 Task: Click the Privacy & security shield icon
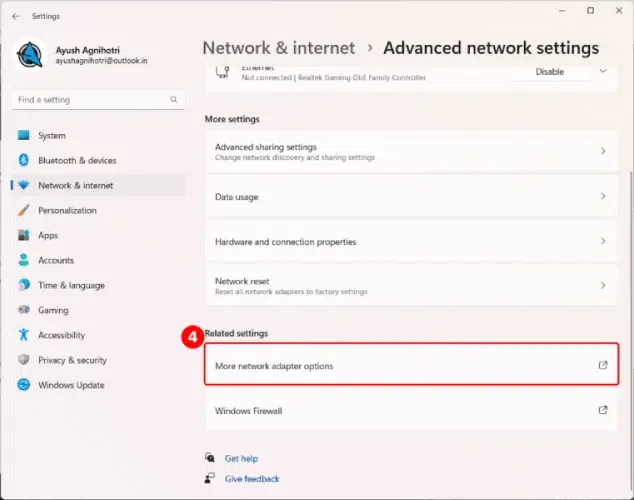tap(24, 360)
